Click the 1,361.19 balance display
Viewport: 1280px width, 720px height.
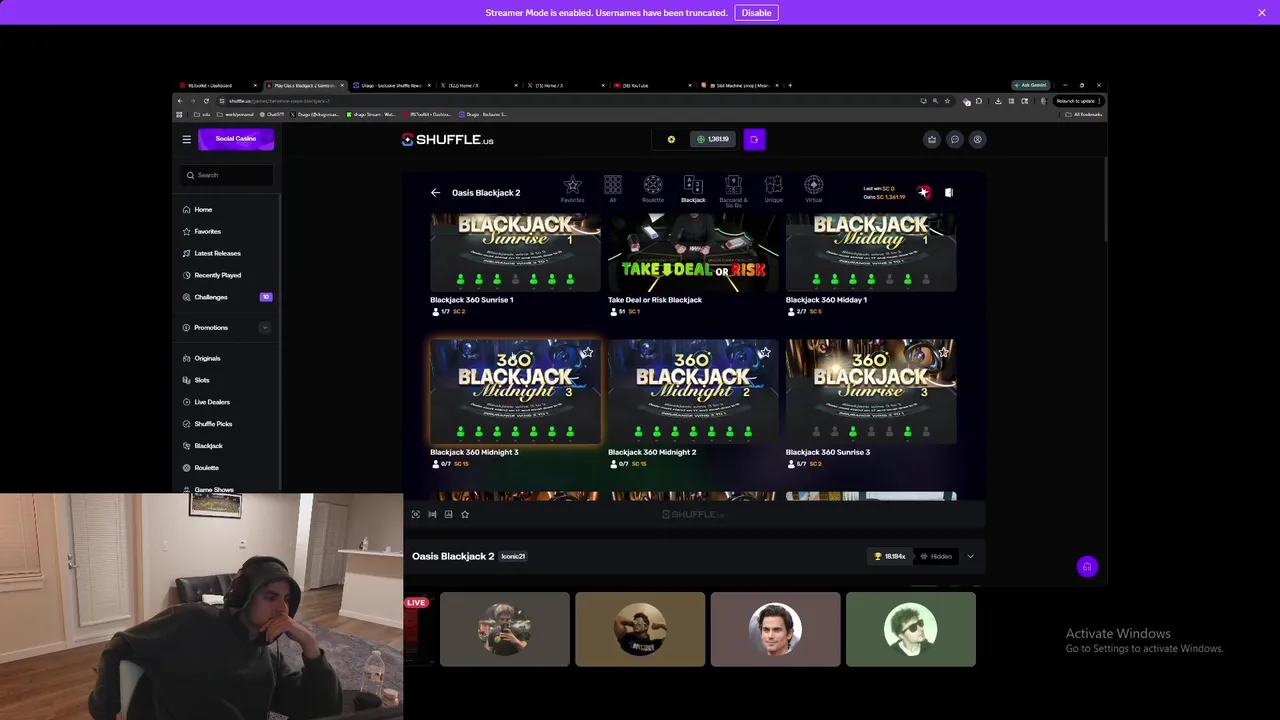pos(713,139)
